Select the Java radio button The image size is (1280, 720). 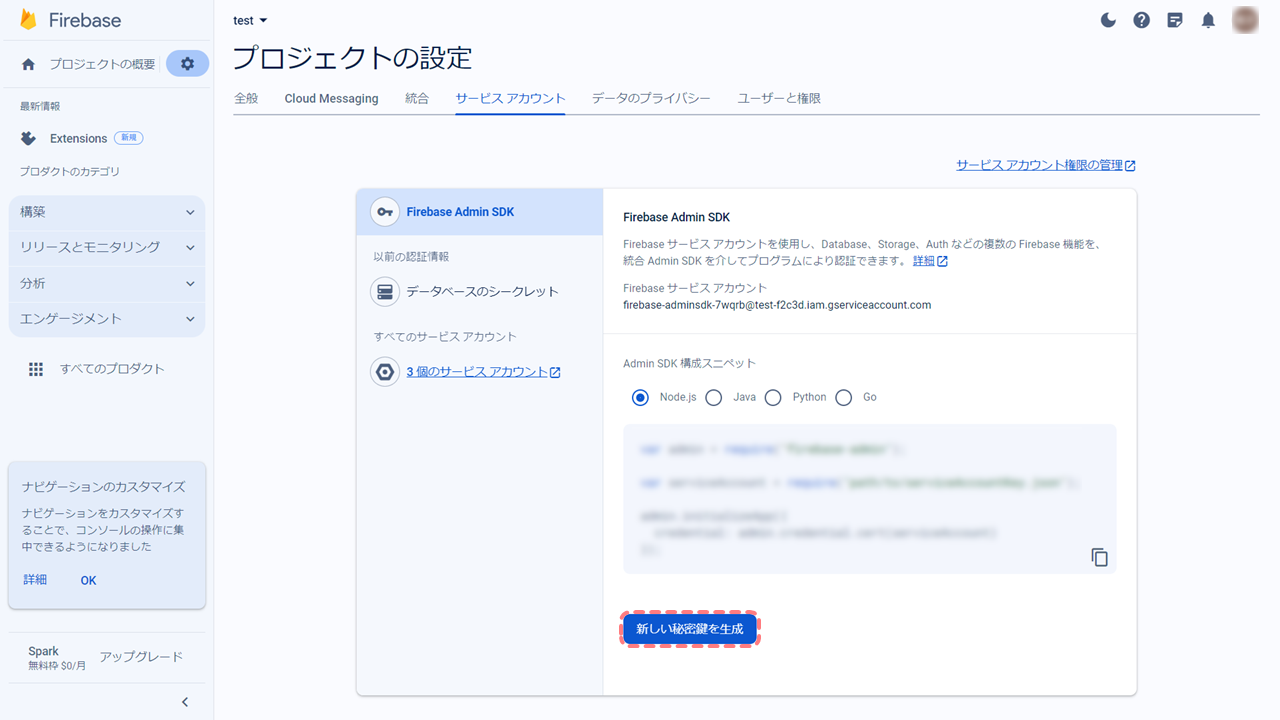click(x=713, y=397)
